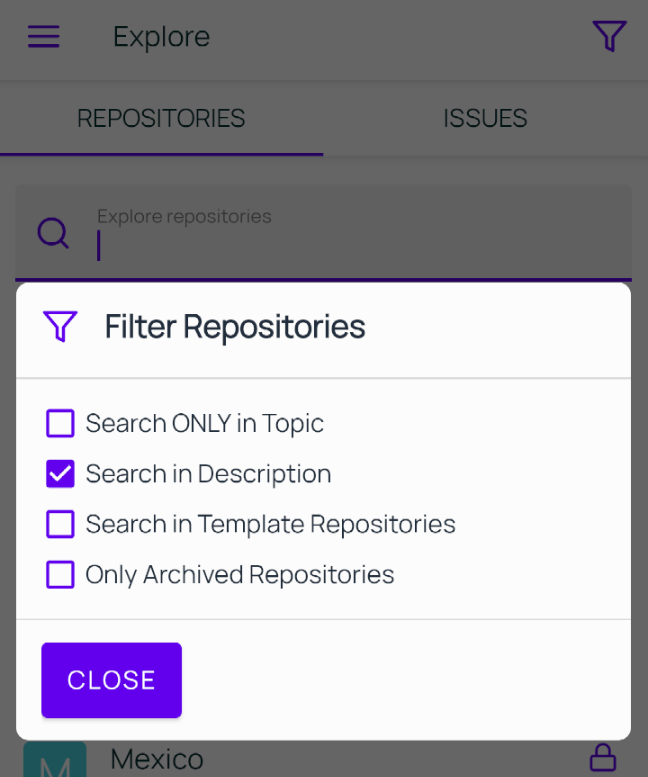Screen dimensions: 648x777
Task: Enable Search in Template Repositories checkbox
Action: pos(60,524)
